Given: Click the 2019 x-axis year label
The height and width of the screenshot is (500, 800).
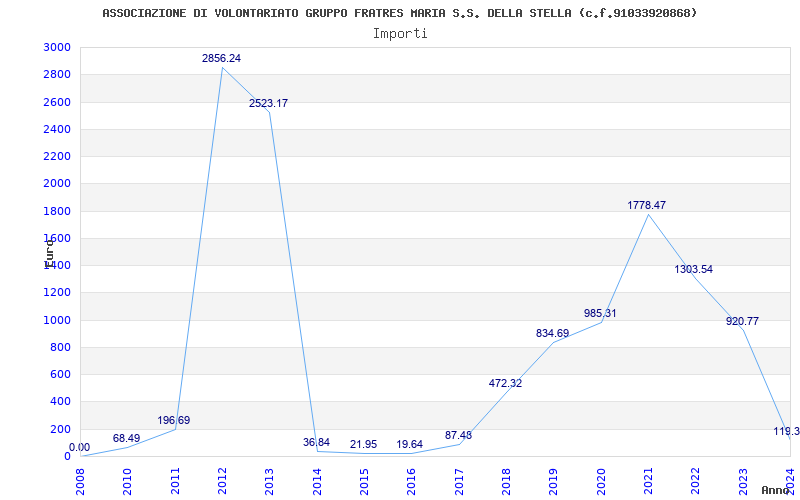Looking at the screenshot, I should (554, 481).
